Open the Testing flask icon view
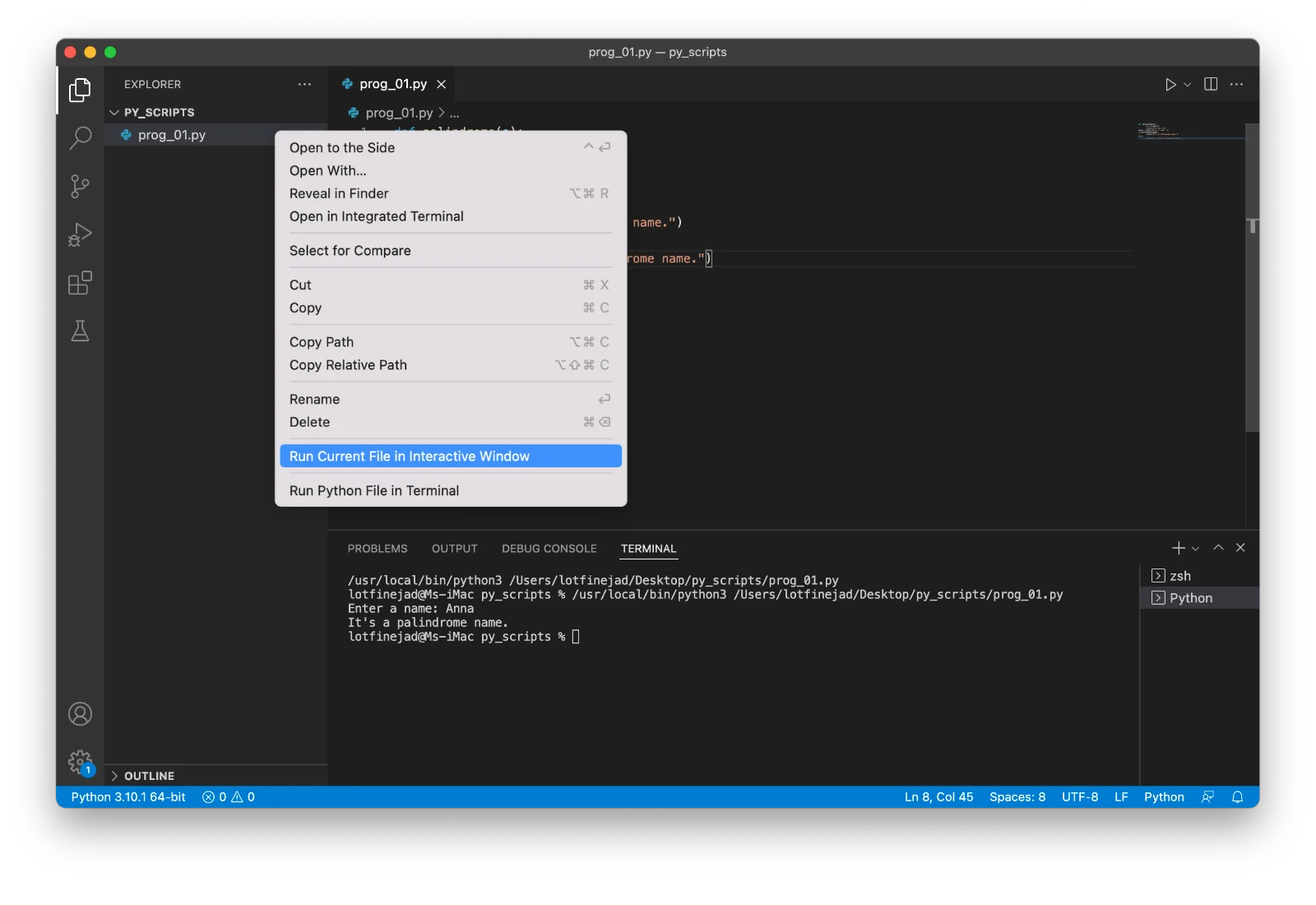1316x905 pixels. (x=80, y=332)
